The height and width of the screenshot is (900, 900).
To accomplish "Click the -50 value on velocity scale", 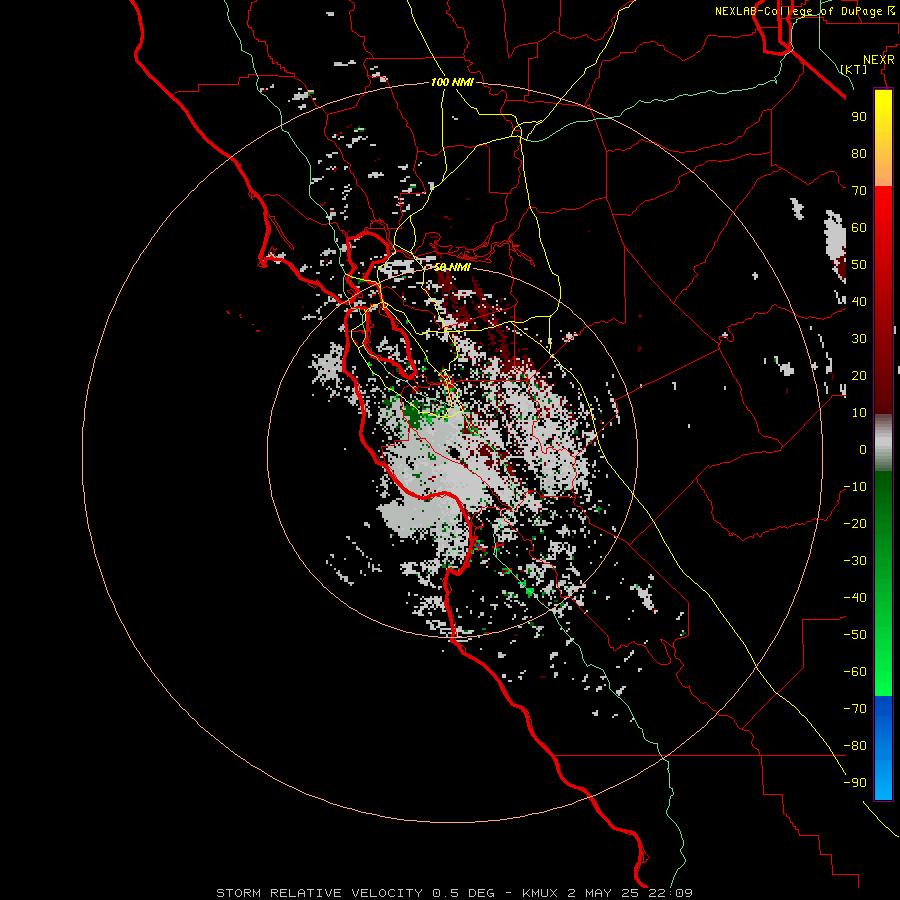I will tap(855, 635).
